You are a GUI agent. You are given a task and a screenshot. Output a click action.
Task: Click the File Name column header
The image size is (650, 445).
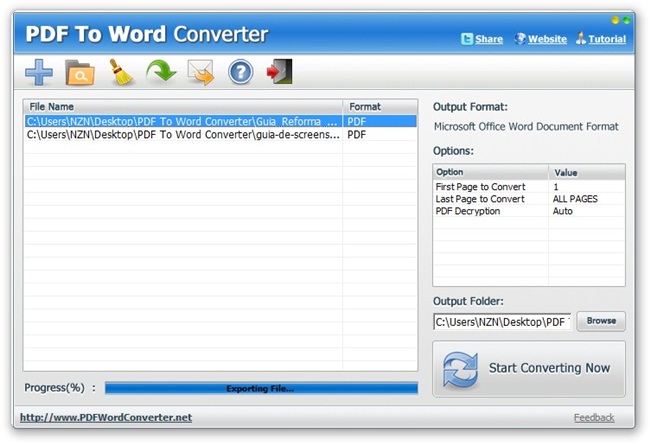pos(183,107)
